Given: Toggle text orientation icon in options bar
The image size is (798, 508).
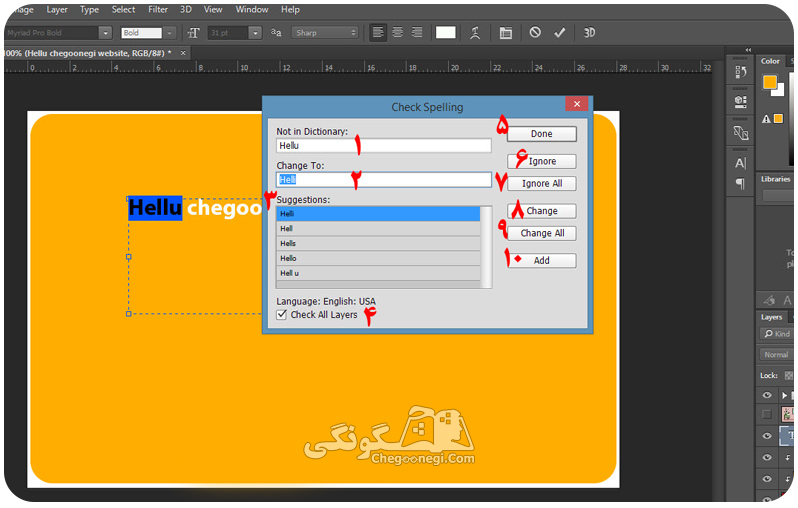Looking at the screenshot, I should tap(193, 33).
